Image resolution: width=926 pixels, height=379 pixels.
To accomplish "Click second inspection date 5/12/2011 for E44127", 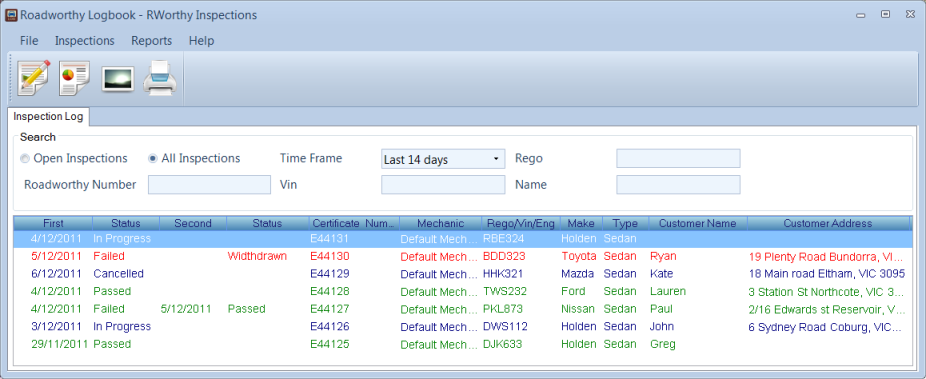I will click(186, 309).
